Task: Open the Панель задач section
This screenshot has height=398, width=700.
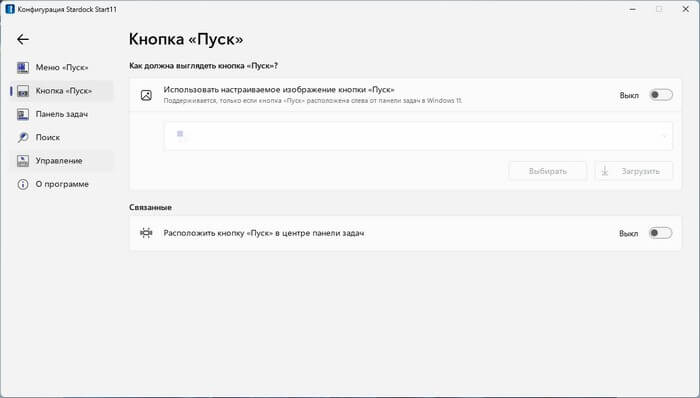Action: point(62,114)
